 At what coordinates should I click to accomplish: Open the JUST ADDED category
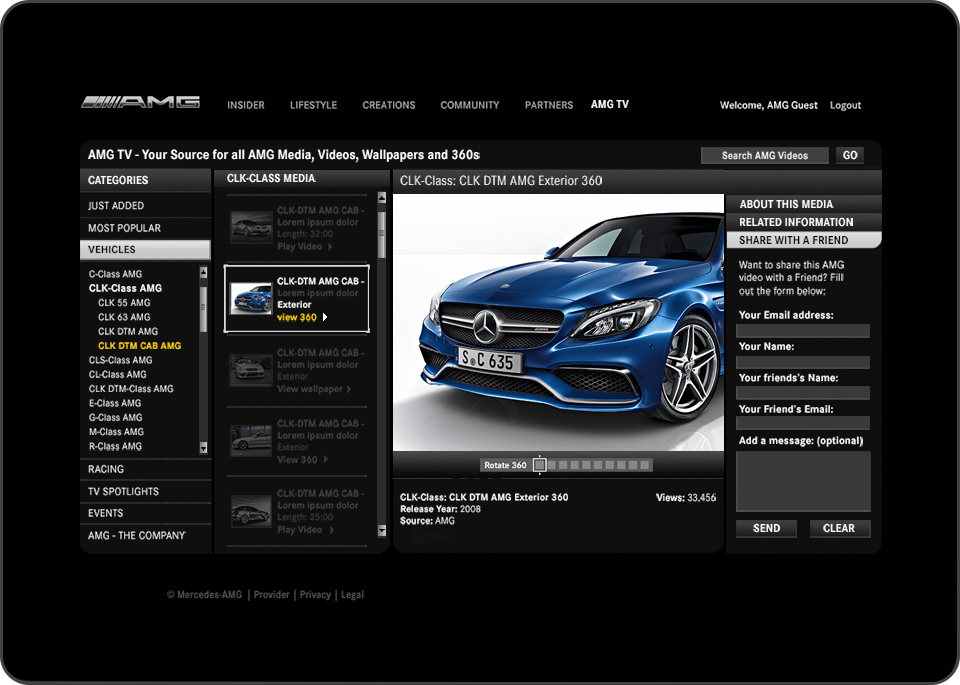tap(145, 206)
